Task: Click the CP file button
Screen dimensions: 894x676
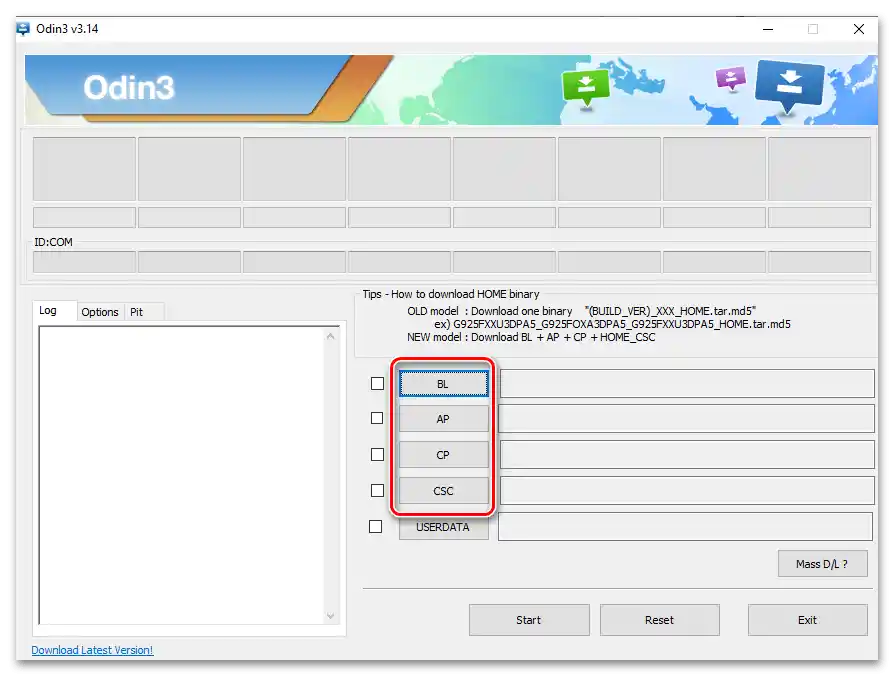Action: [x=444, y=455]
